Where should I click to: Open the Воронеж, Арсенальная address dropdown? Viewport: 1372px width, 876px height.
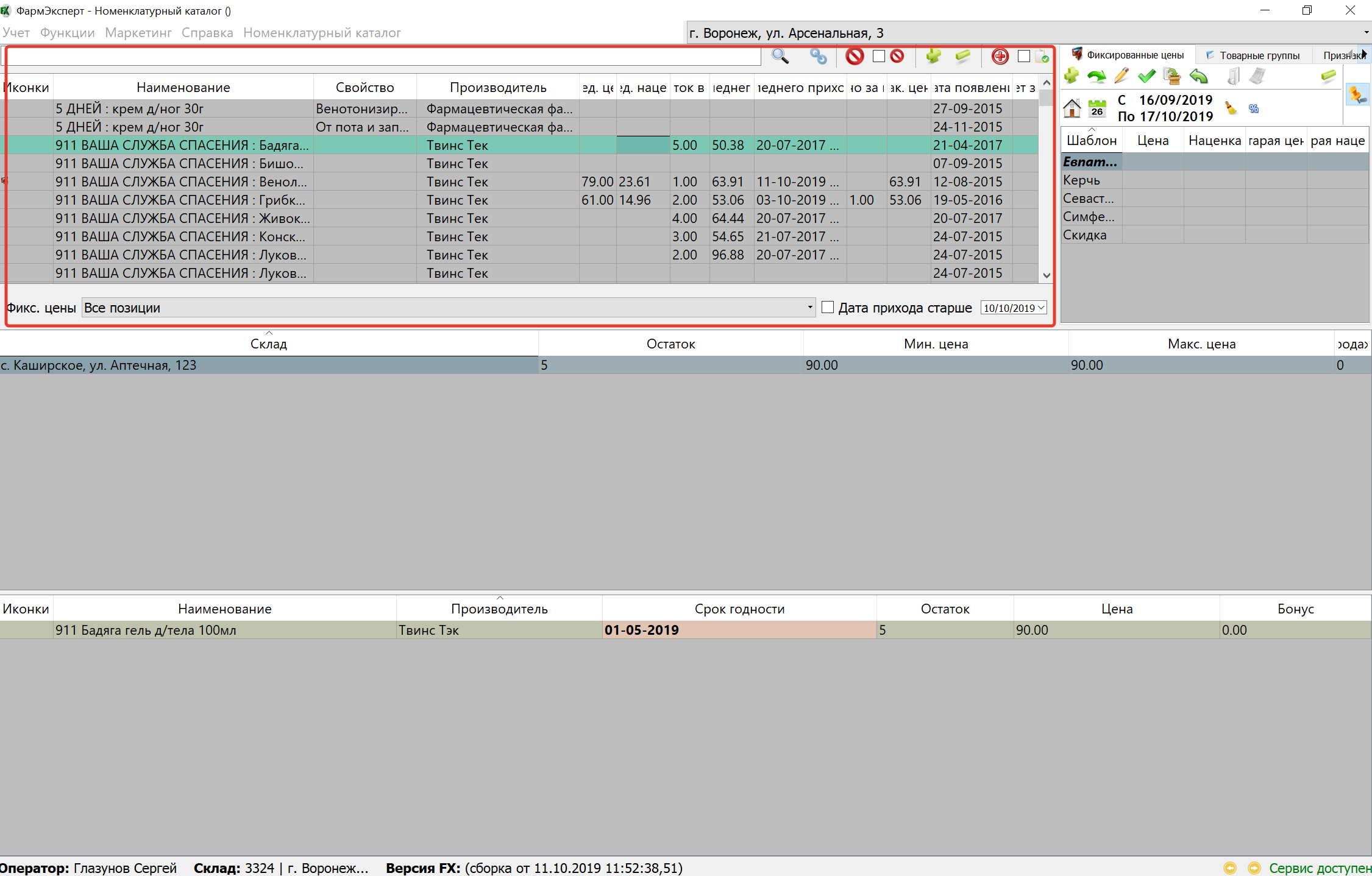tap(1366, 33)
